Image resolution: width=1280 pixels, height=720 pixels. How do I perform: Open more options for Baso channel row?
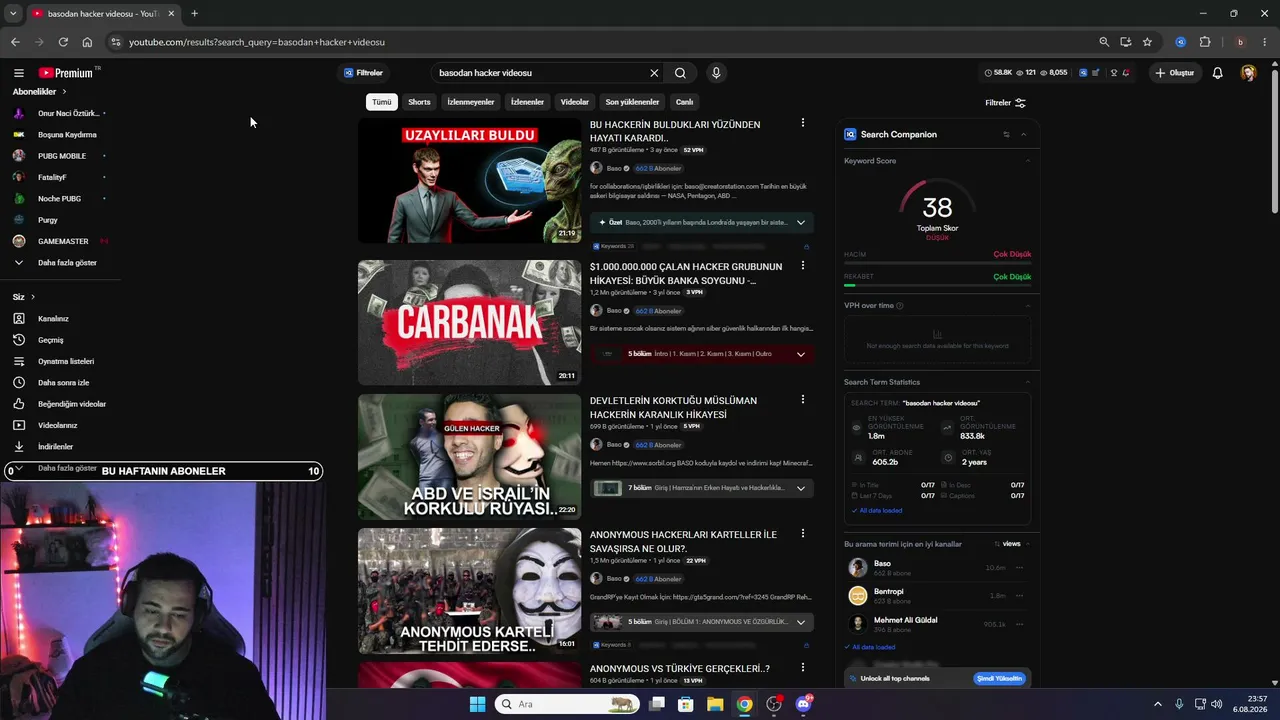coord(1019,568)
